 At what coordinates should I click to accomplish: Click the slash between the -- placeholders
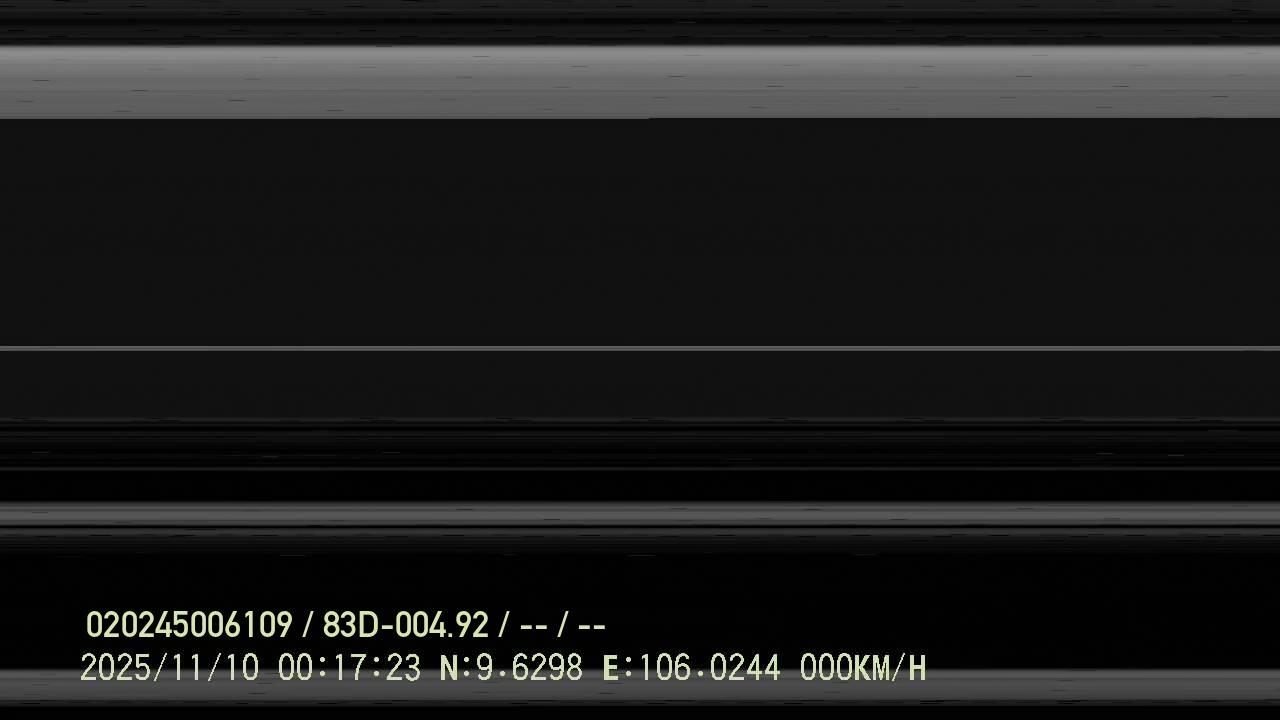(x=563, y=626)
